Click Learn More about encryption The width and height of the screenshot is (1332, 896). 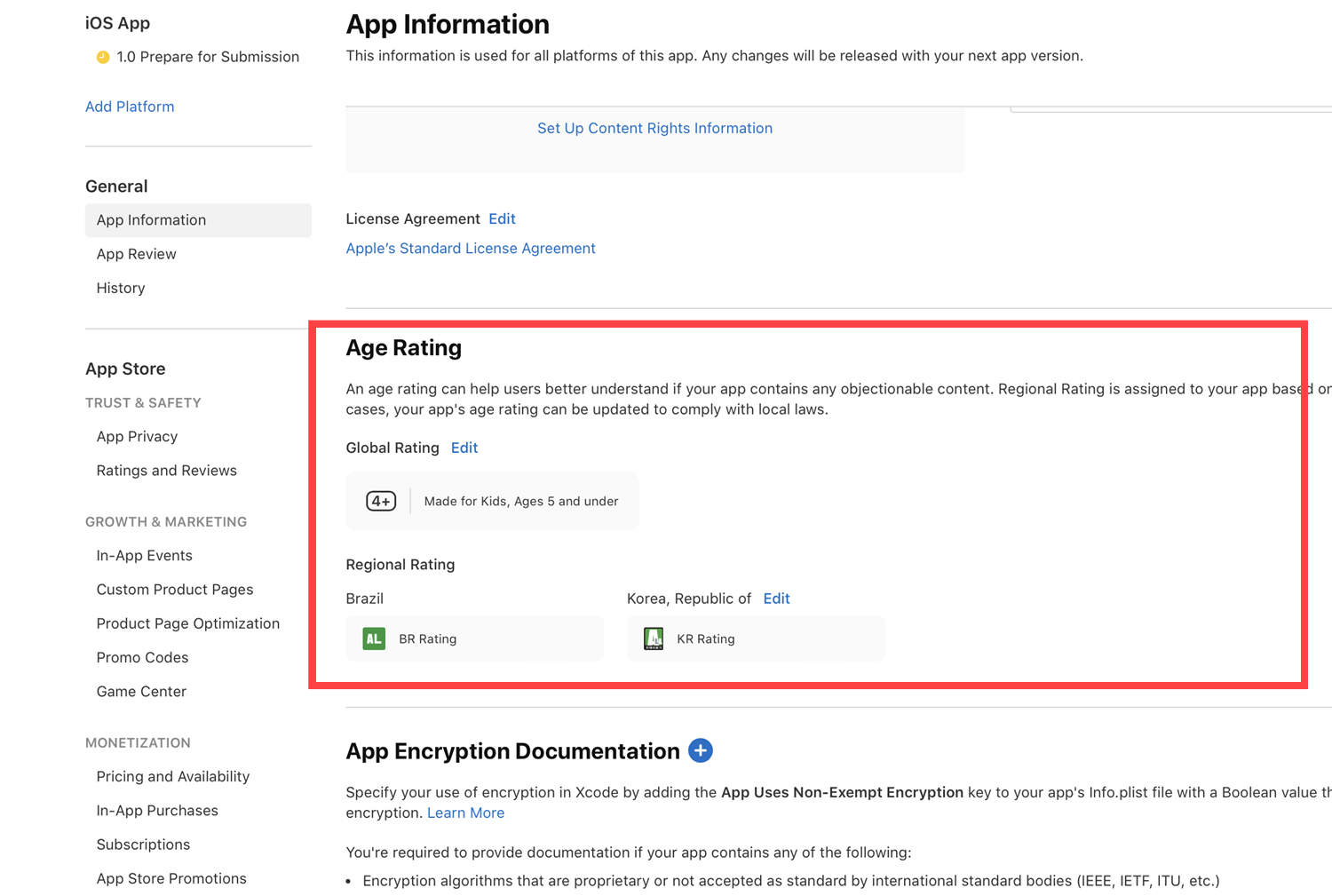pos(465,813)
